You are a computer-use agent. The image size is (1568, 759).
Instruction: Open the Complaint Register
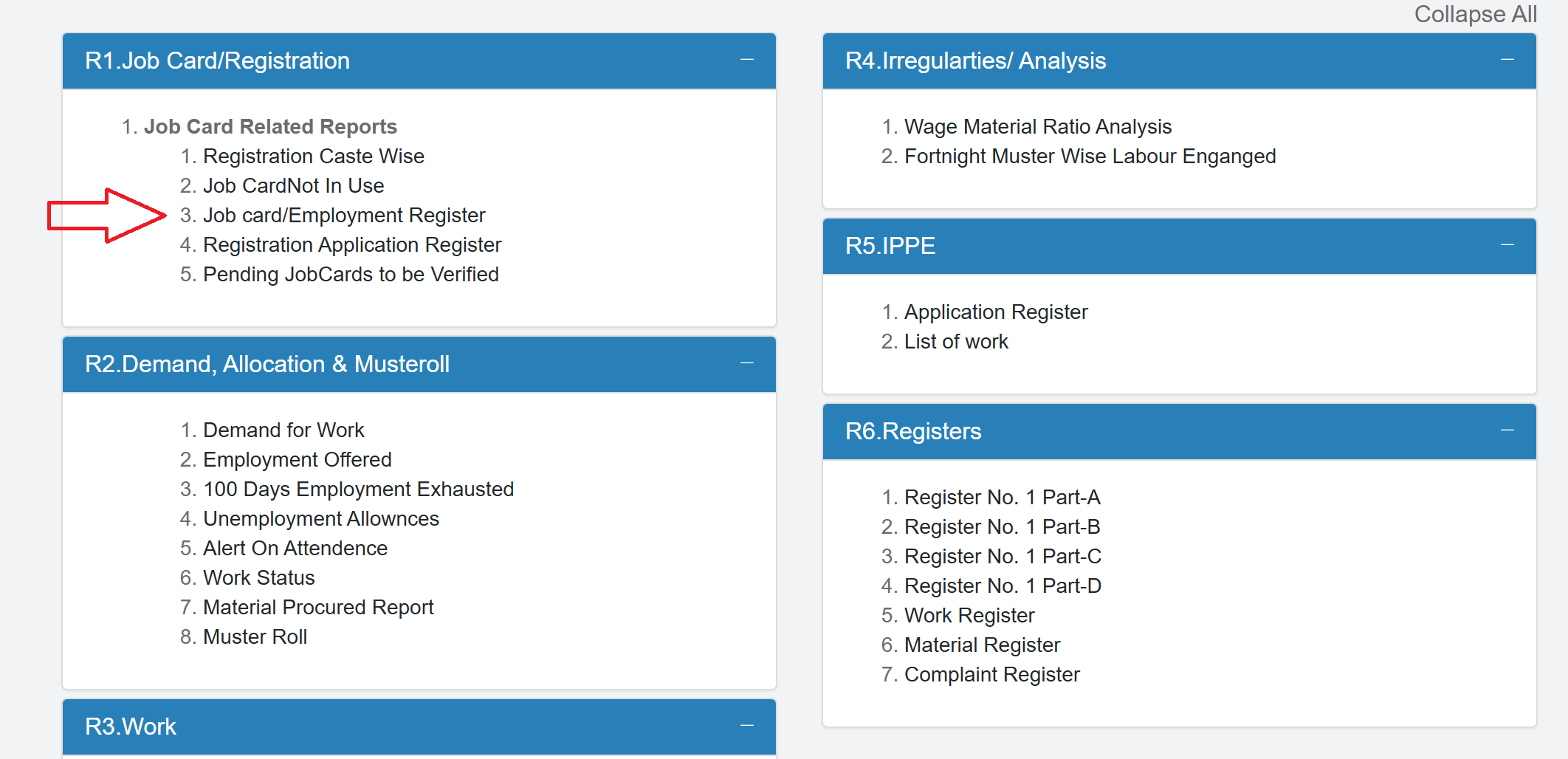(992, 674)
